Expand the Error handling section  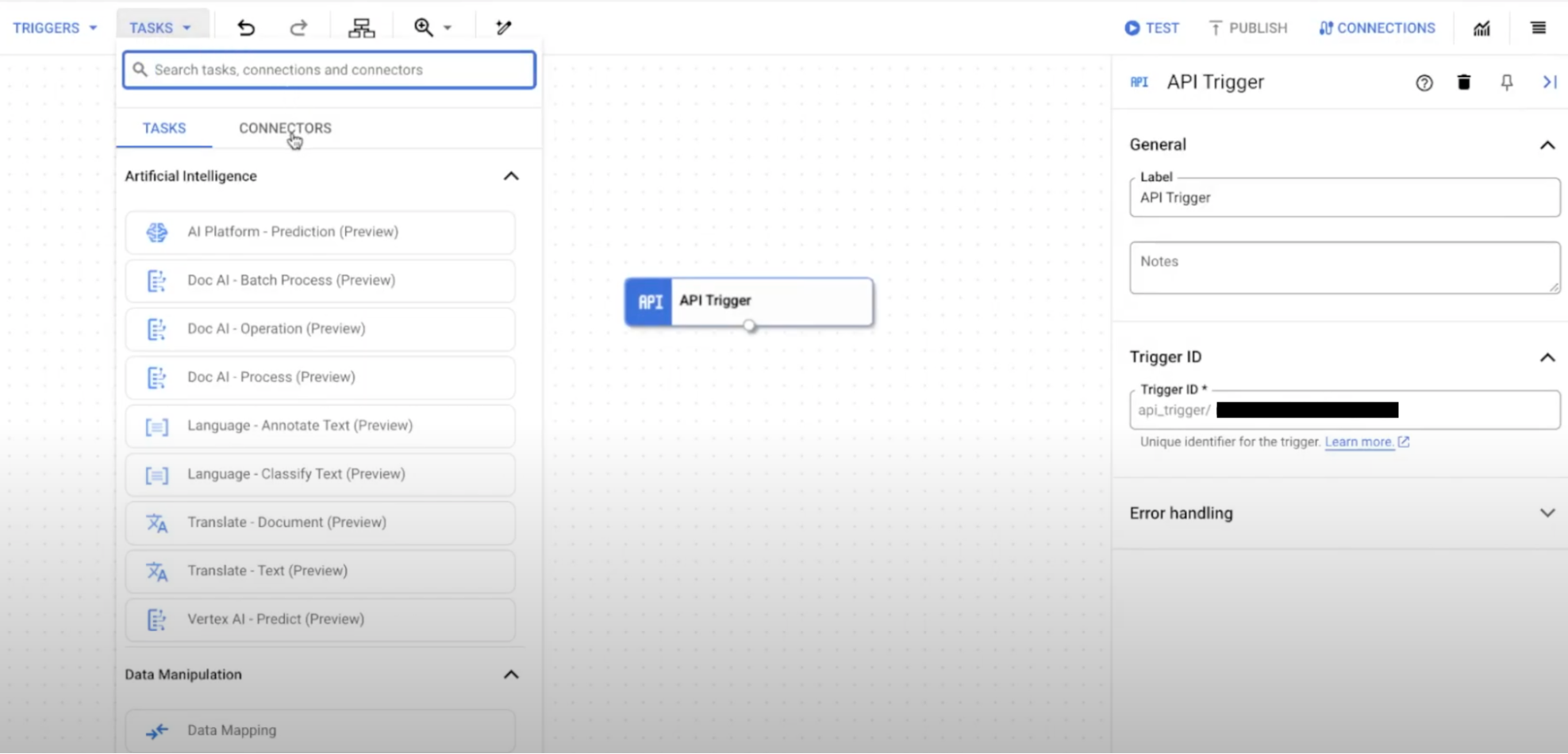coord(1547,512)
